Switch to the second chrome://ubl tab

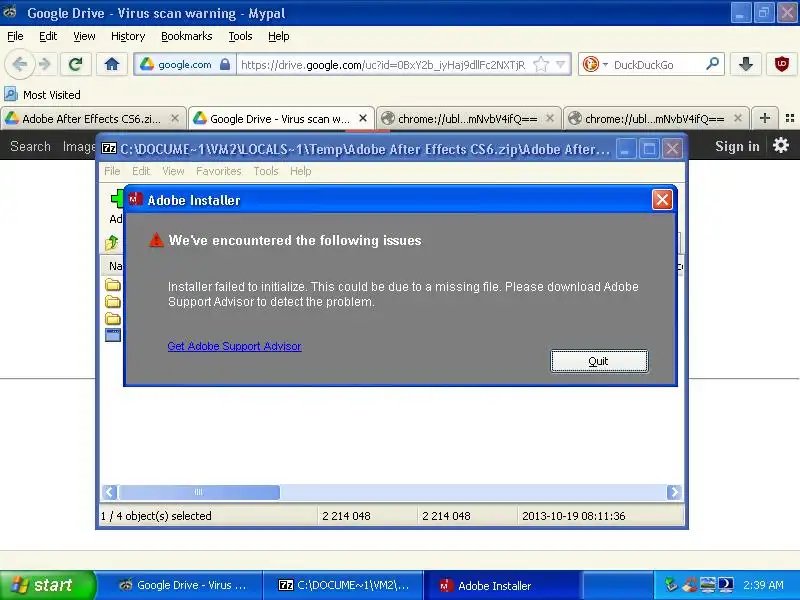[x=655, y=119]
